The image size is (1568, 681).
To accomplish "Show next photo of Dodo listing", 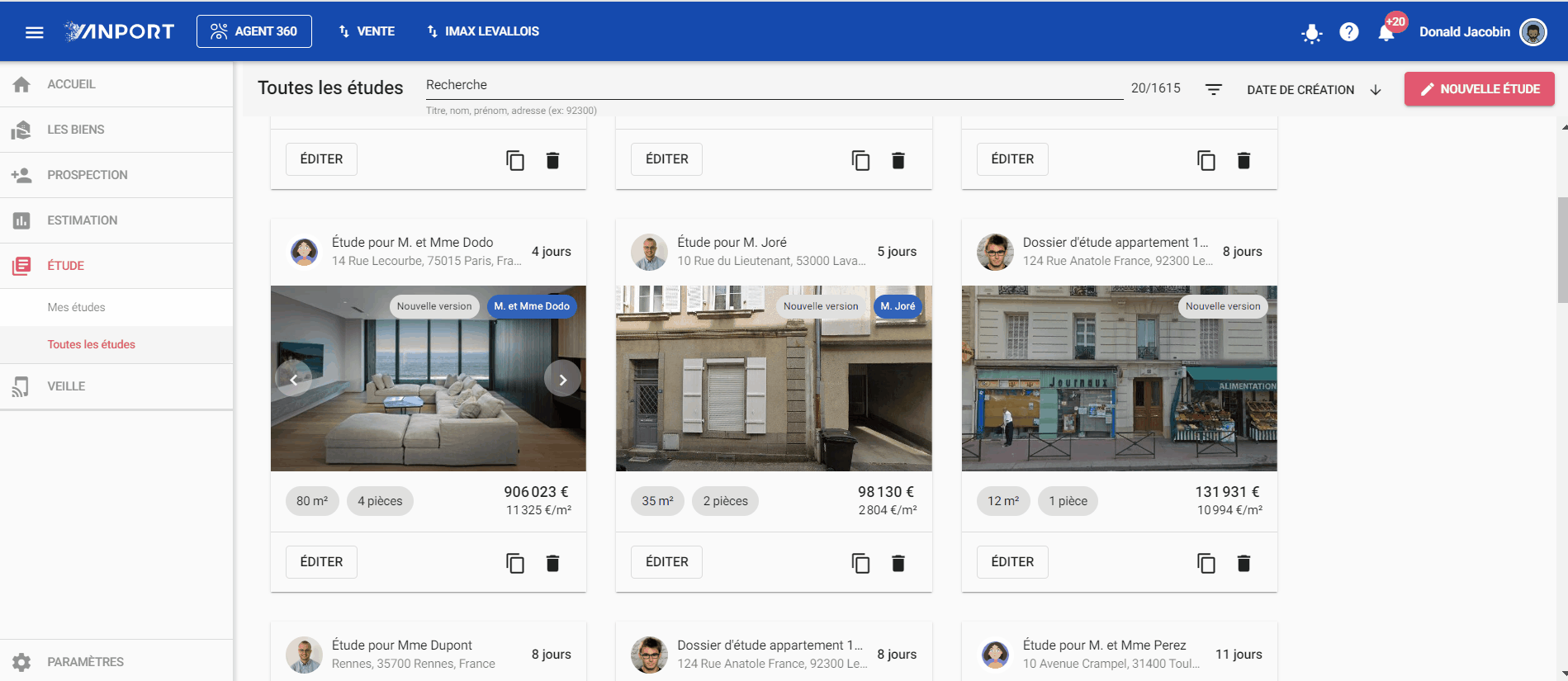I will coord(563,380).
